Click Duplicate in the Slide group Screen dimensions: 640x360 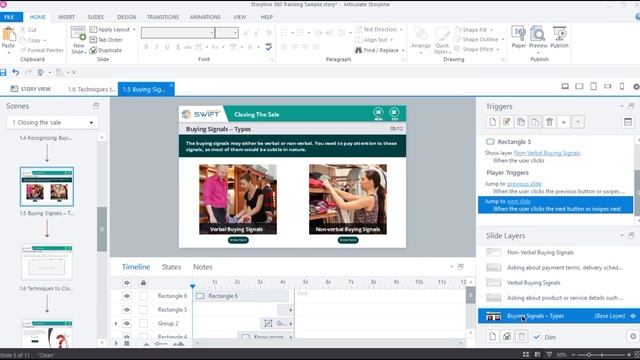click(106, 50)
